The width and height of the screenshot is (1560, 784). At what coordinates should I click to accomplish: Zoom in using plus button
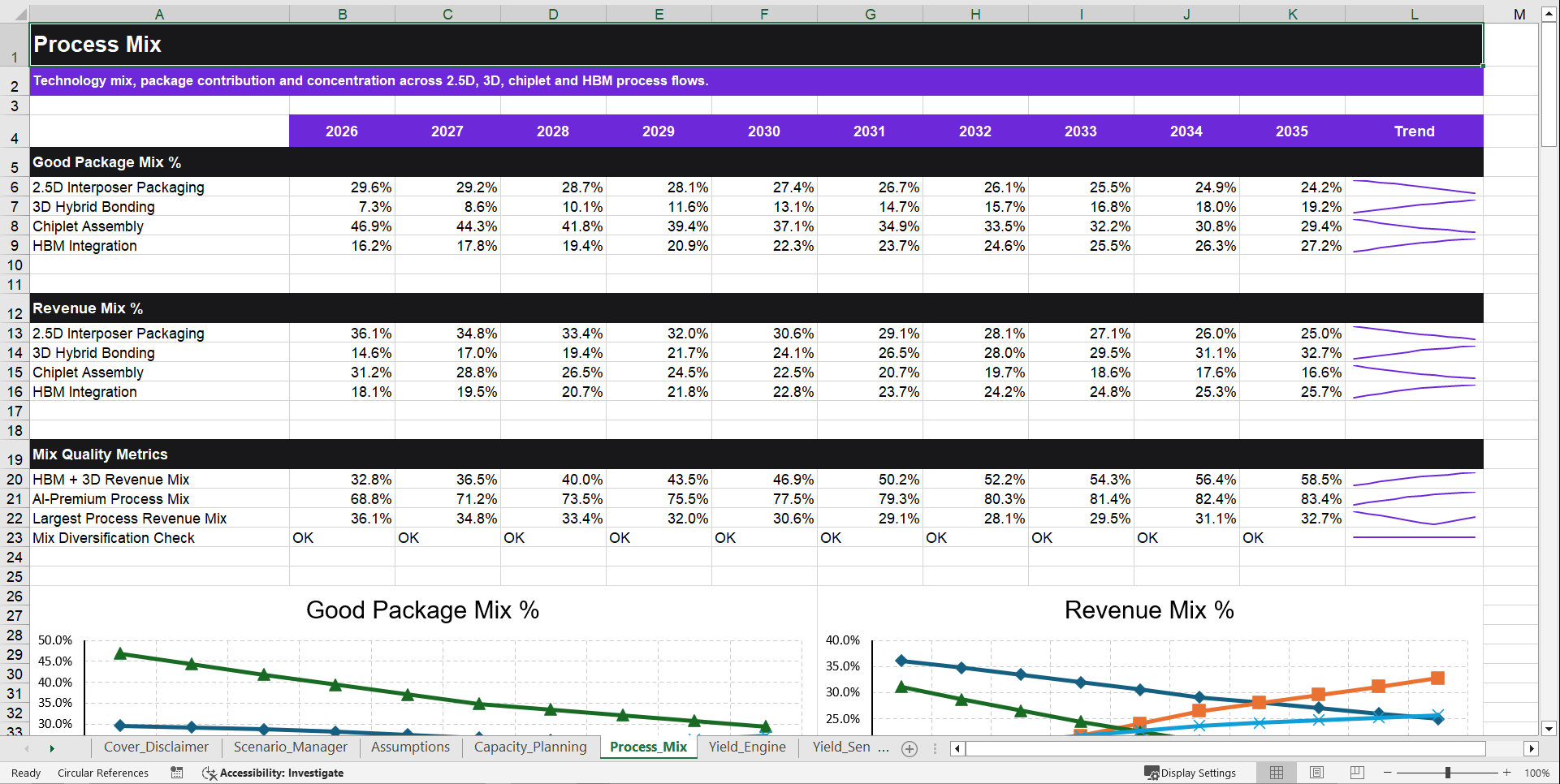click(x=1507, y=773)
